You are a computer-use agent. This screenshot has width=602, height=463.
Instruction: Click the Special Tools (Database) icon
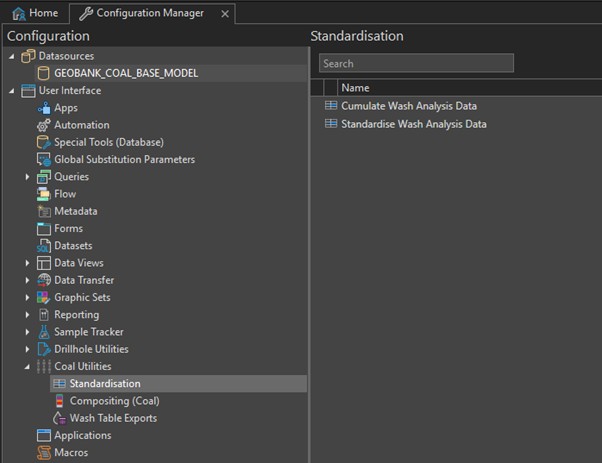[x=44, y=142]
